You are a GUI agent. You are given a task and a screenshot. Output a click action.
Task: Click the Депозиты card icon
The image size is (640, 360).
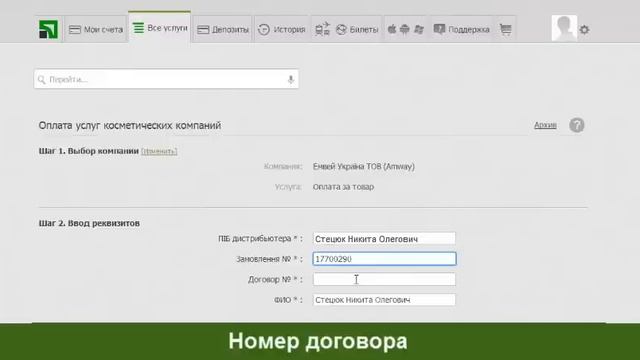pos(203,29)
